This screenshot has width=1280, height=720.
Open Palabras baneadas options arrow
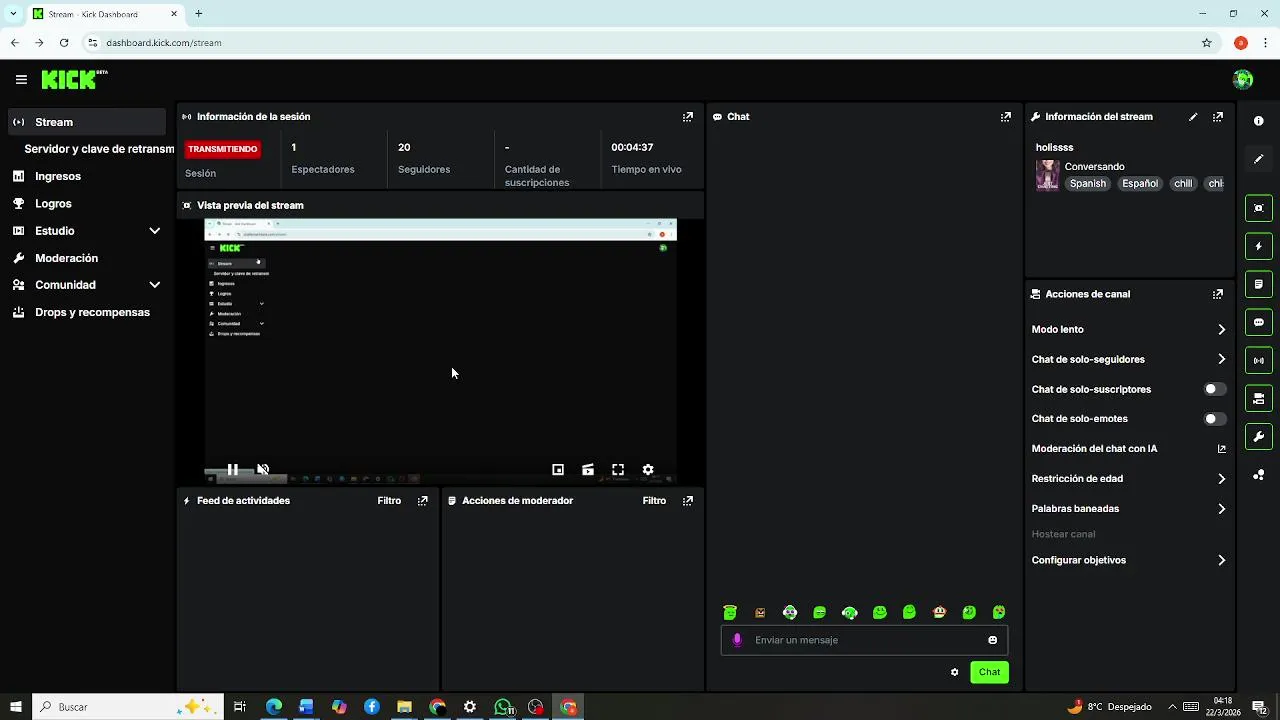[x=1221, y=509]
